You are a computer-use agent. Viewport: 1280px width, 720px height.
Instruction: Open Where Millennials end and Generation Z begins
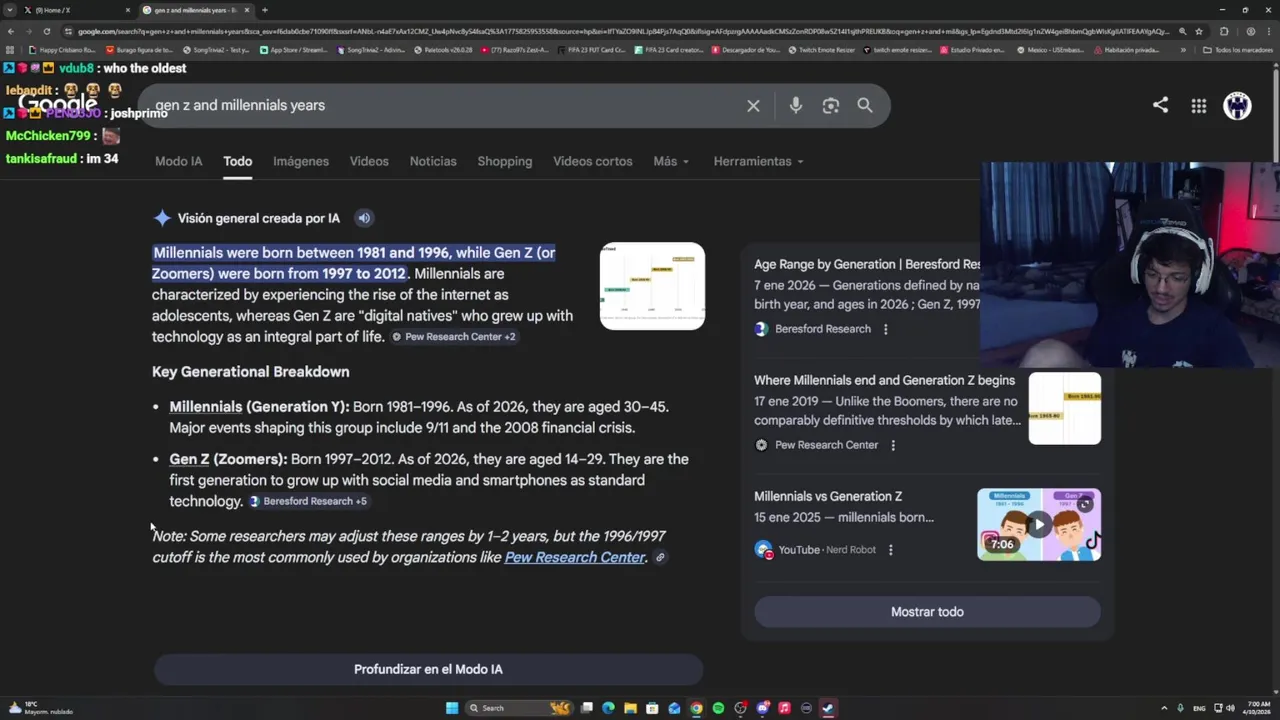pos(884,380)
